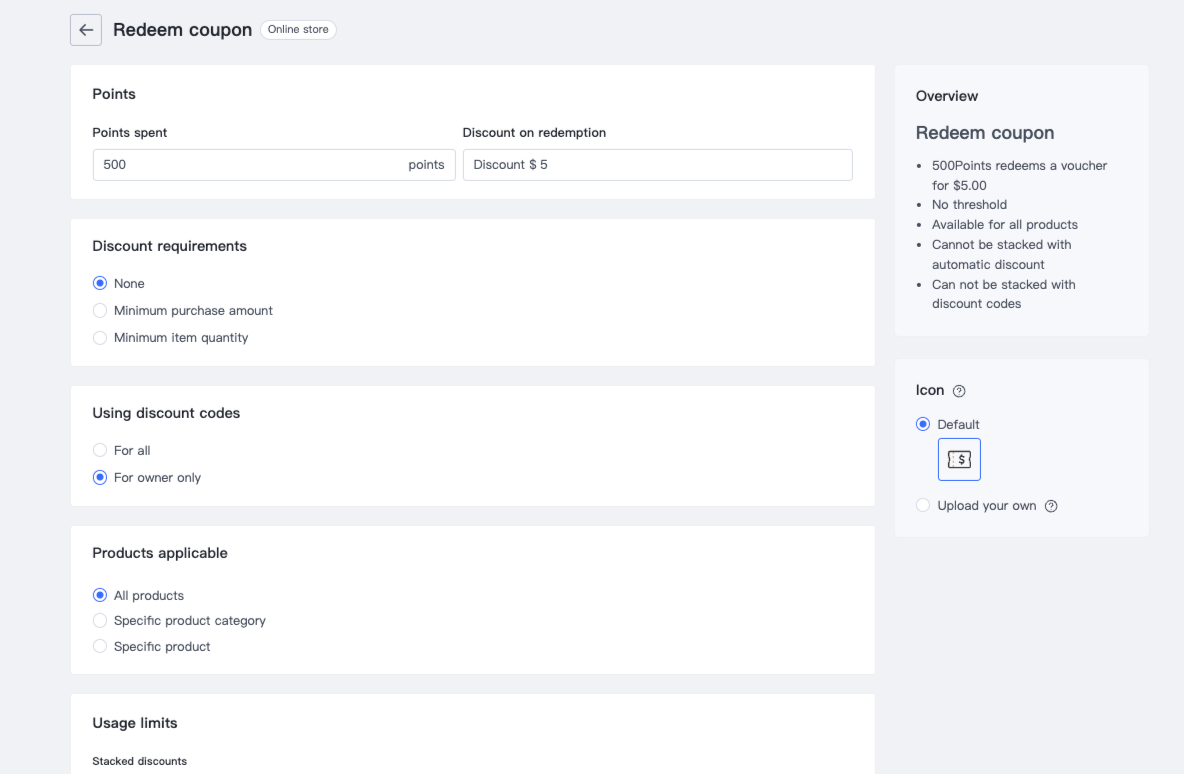Select the Specific product option
The height and width of the screenshot is (774, 1184).
coord(100,647)
